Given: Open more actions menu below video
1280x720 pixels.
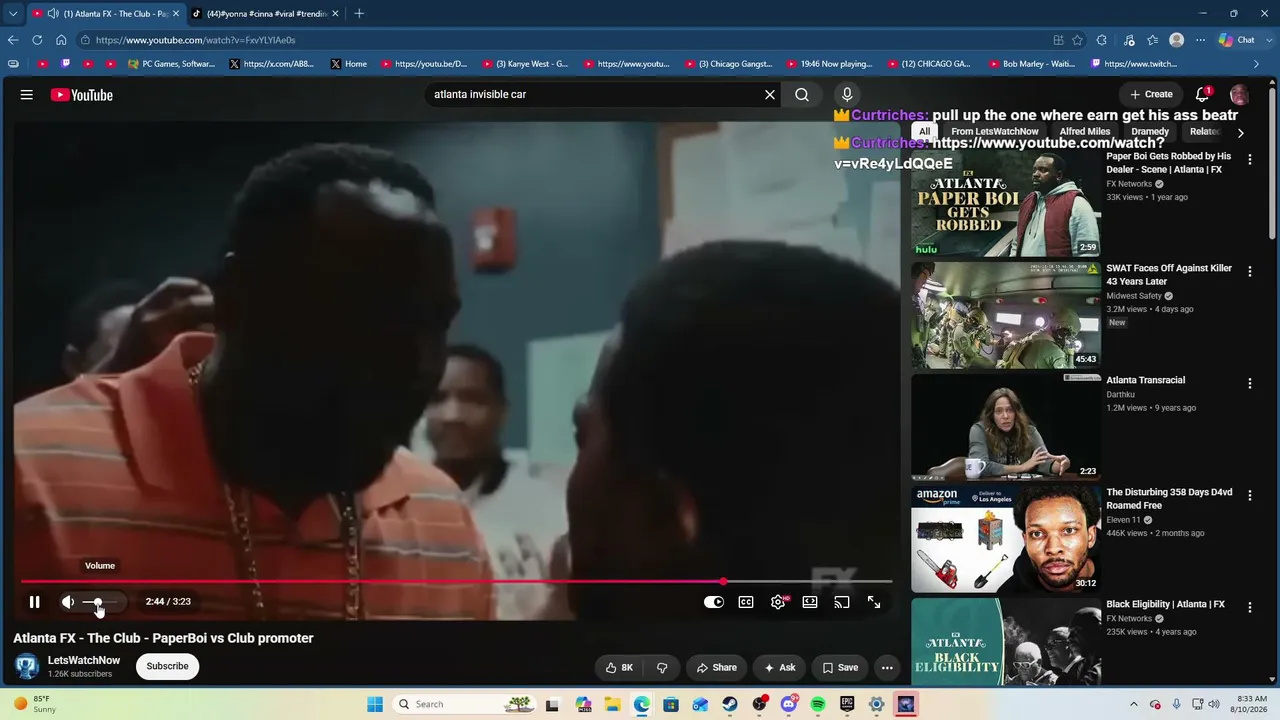Looking at the screenshot, I should pyautogui.click(x=887, y=668).
